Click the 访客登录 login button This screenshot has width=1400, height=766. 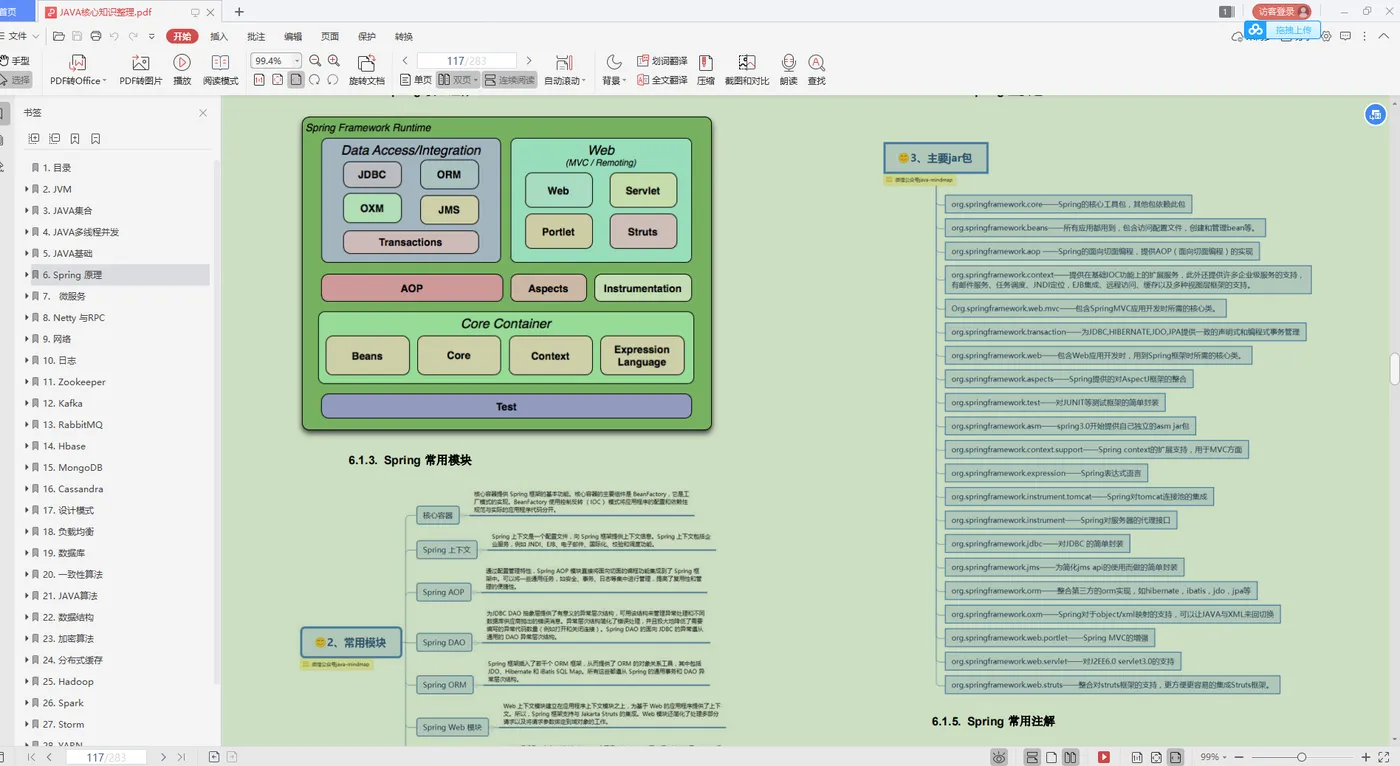click(1281, 12)
